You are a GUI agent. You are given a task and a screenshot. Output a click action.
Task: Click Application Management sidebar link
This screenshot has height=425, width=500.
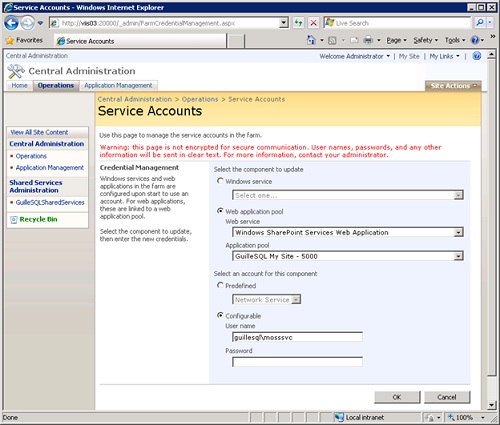pyautogui.click(x=50, y=168)
